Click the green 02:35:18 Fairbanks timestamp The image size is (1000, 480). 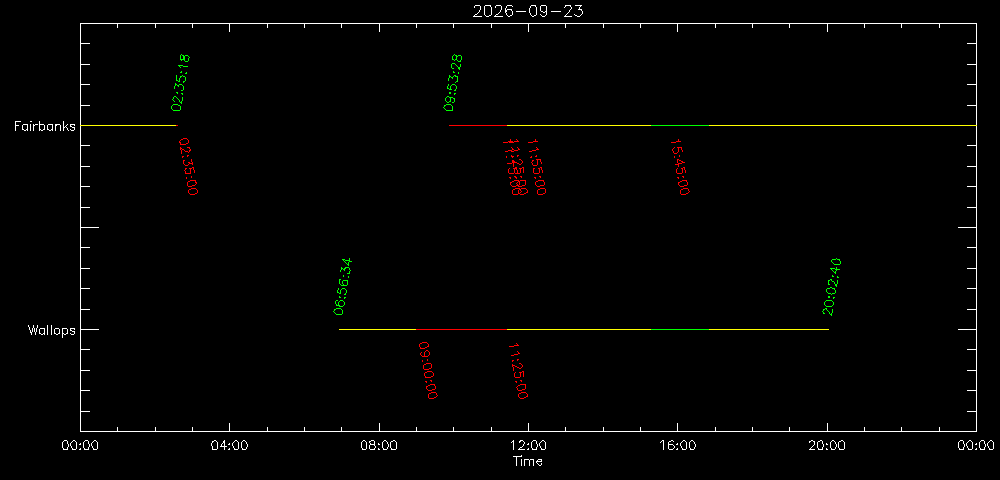(x=180, y=83)
